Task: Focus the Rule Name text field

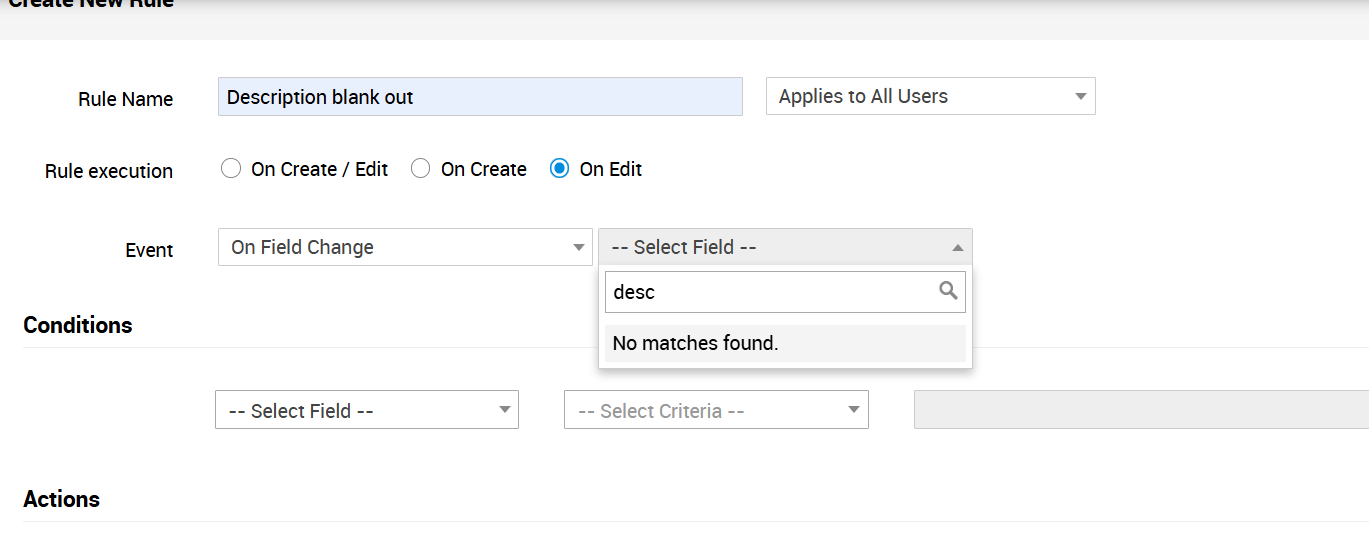Action: 480,97
